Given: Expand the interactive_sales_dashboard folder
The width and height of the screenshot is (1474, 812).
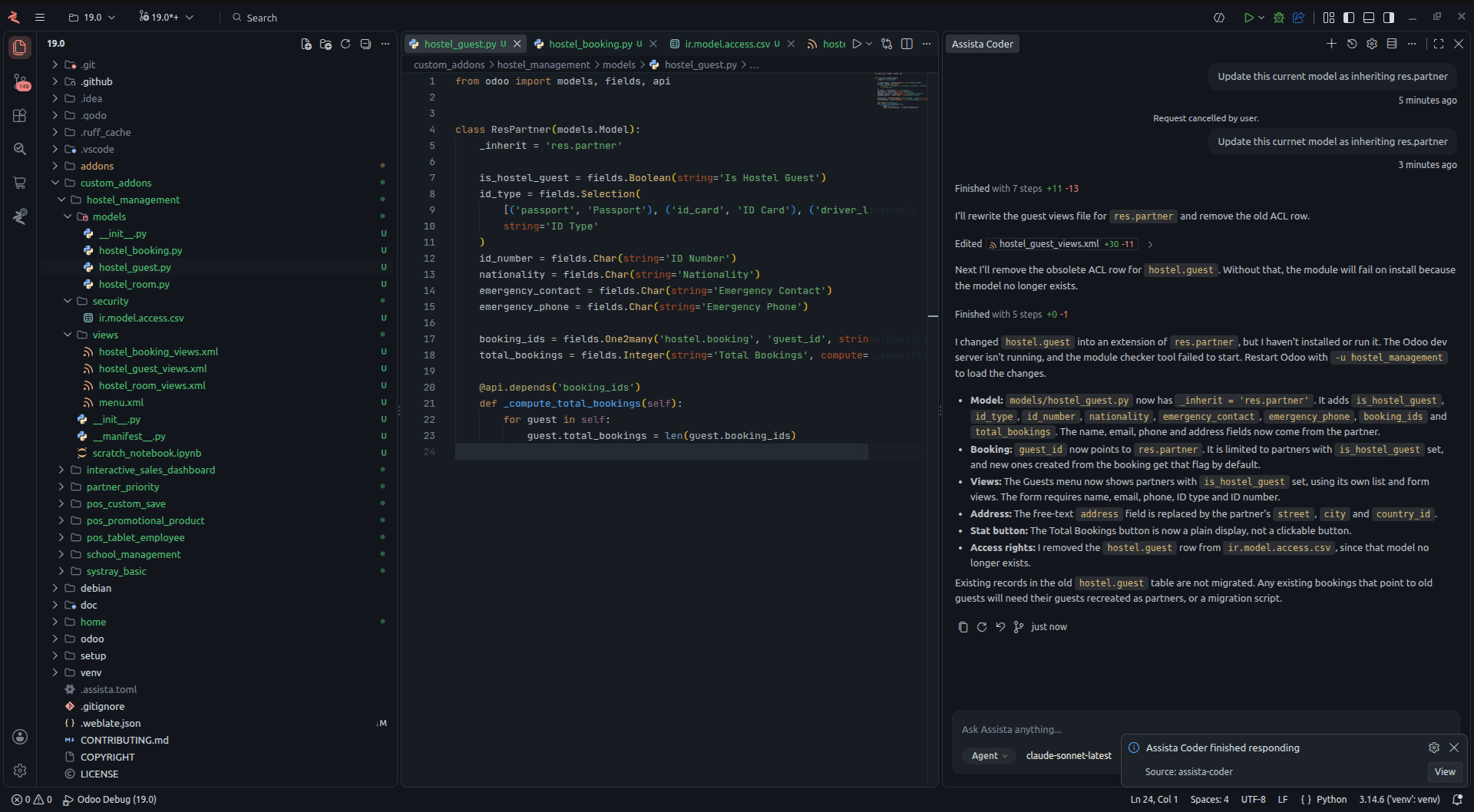Looking at the screenshot, I should pos(61,470).
